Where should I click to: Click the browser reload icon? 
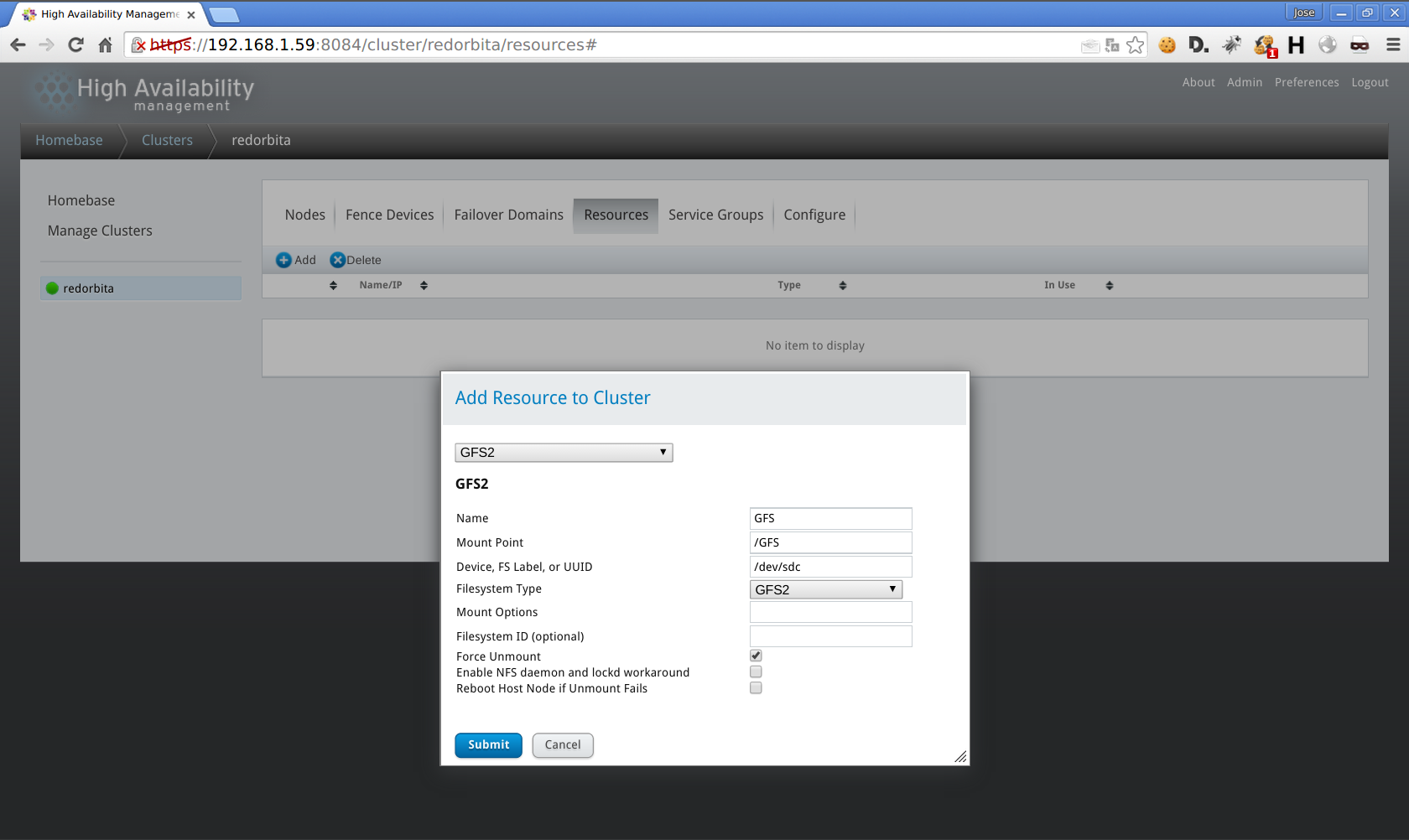click(x=75, y=45)
